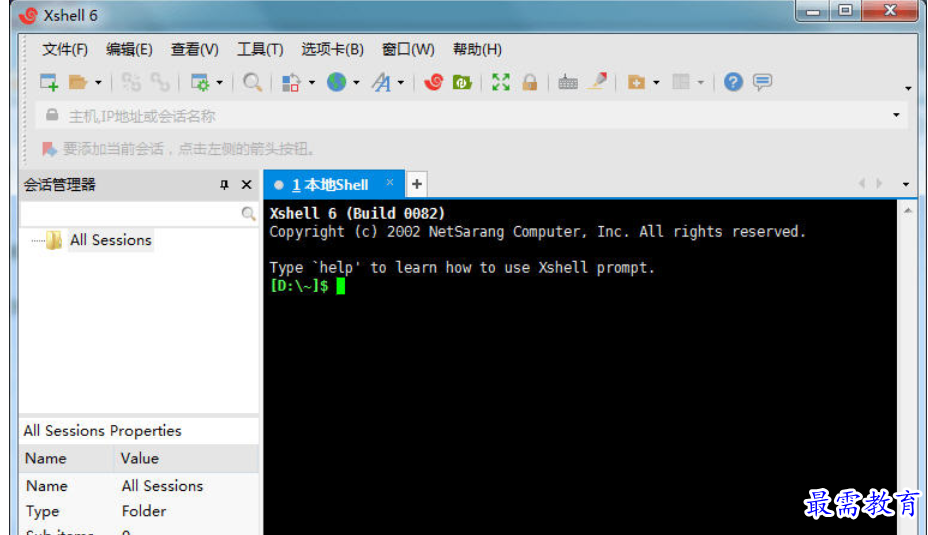Expand the folder-with-plus icon dropdown arrow

pyautogui.click(x=656, y=83)
